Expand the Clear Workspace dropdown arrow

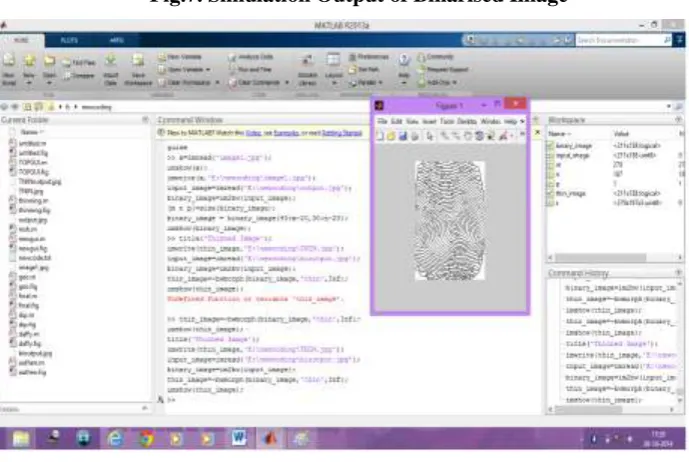(x=217, y=82)
